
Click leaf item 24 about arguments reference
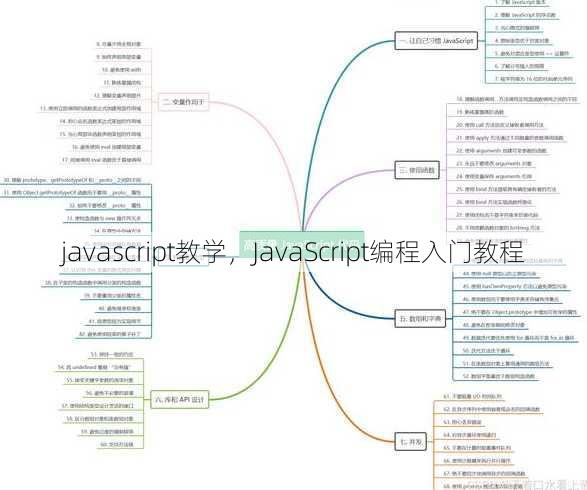pos(494,176)
